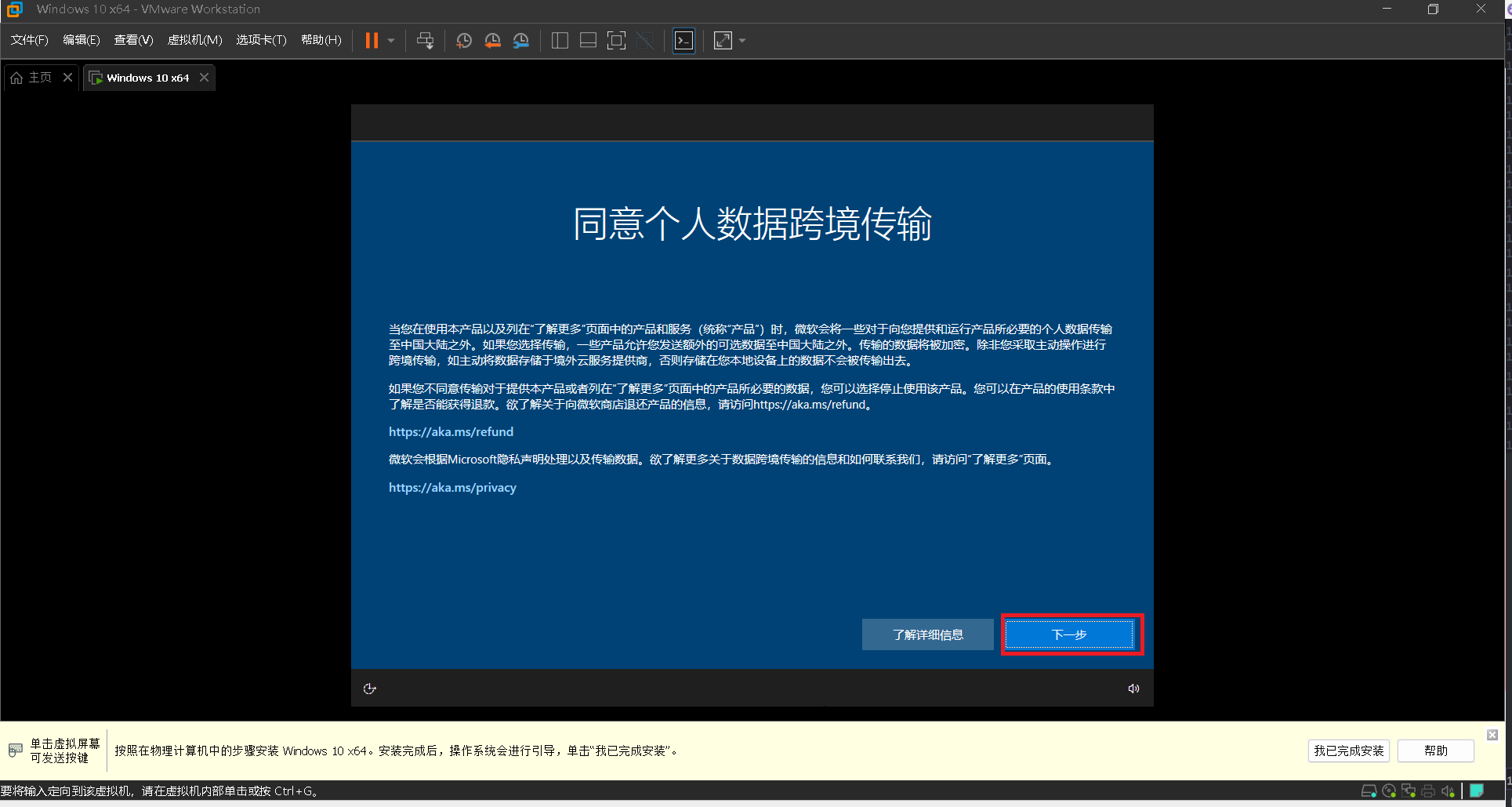The image size is (1512, 807).
Task: Open the 文件(F) menu
Action: (x=29, y=40)
